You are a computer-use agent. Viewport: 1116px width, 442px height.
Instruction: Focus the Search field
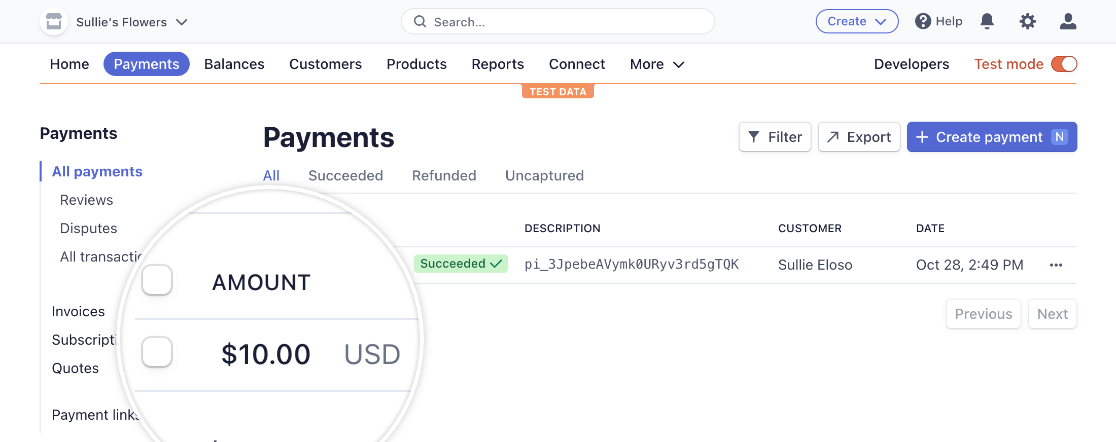tap(557, 21)
